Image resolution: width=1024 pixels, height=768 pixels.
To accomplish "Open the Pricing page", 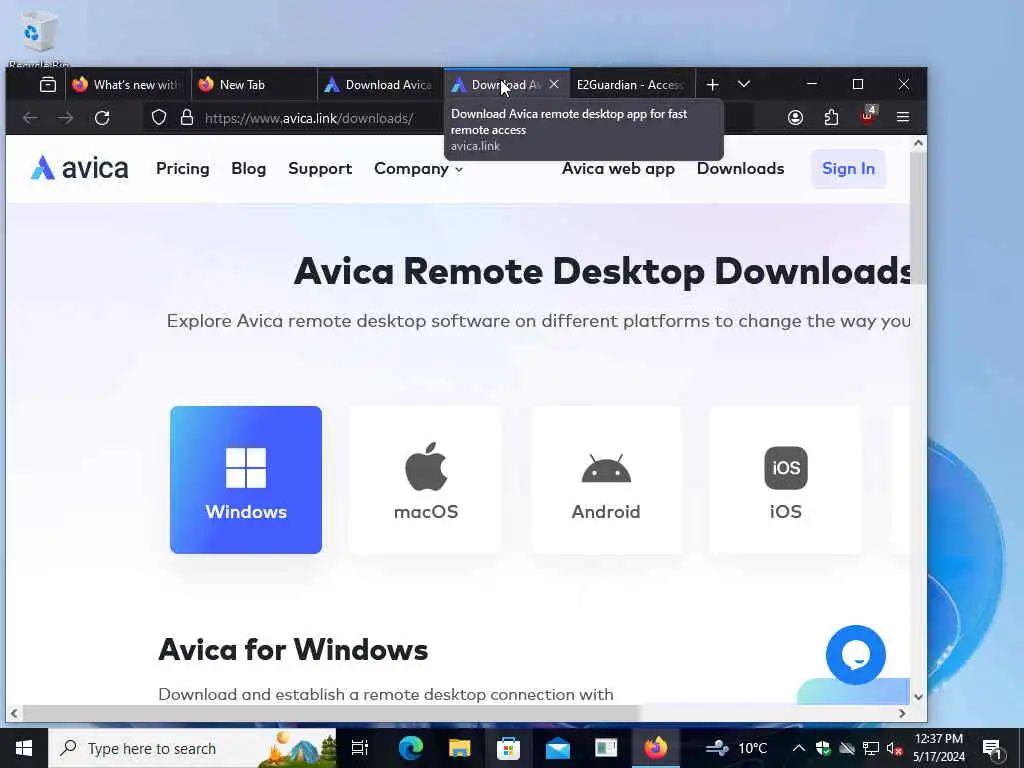I will (183, 168).
